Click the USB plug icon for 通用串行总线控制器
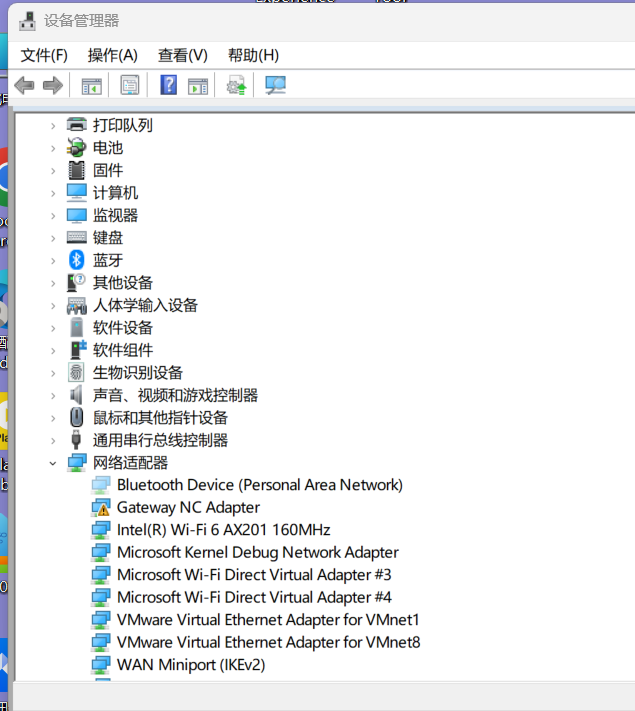Viewport: 635px width, 711px height. coord(76,440)
